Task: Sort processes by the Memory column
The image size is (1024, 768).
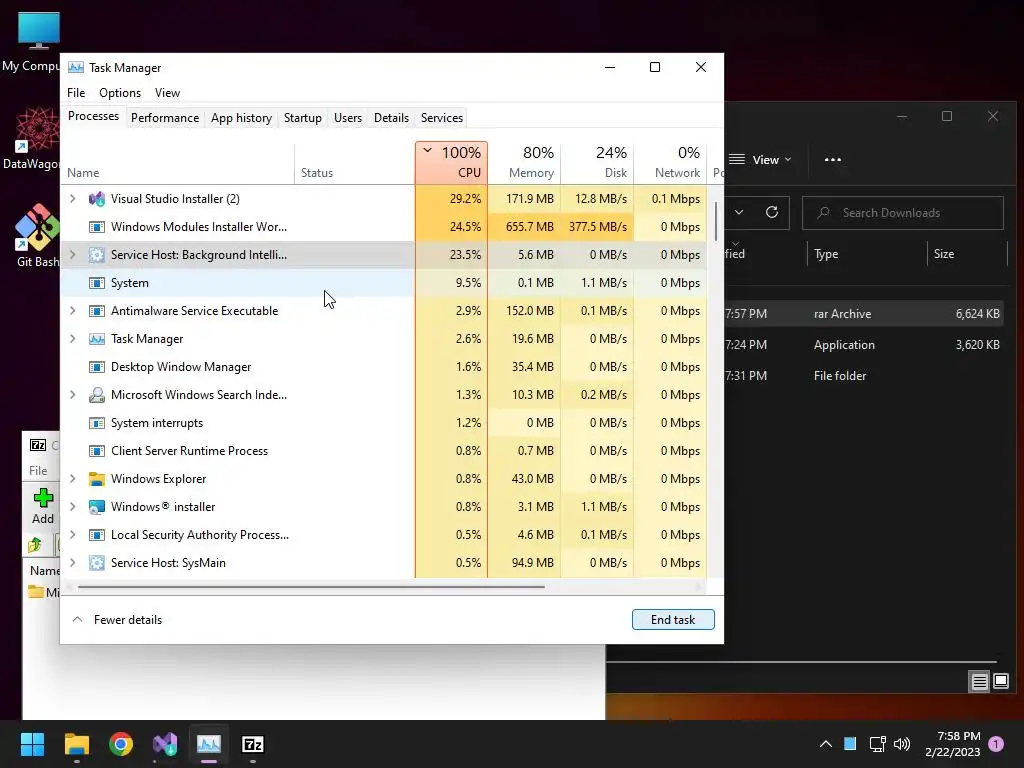Action: [524, 163]
